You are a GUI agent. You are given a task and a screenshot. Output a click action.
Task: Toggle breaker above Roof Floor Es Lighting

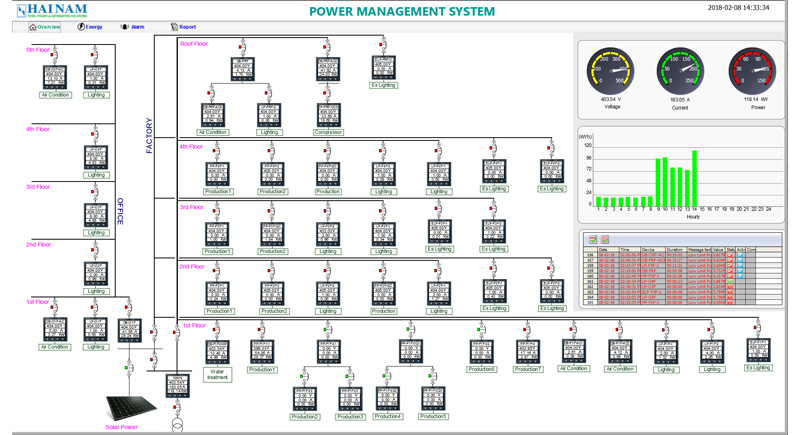(x=383, y=45)
